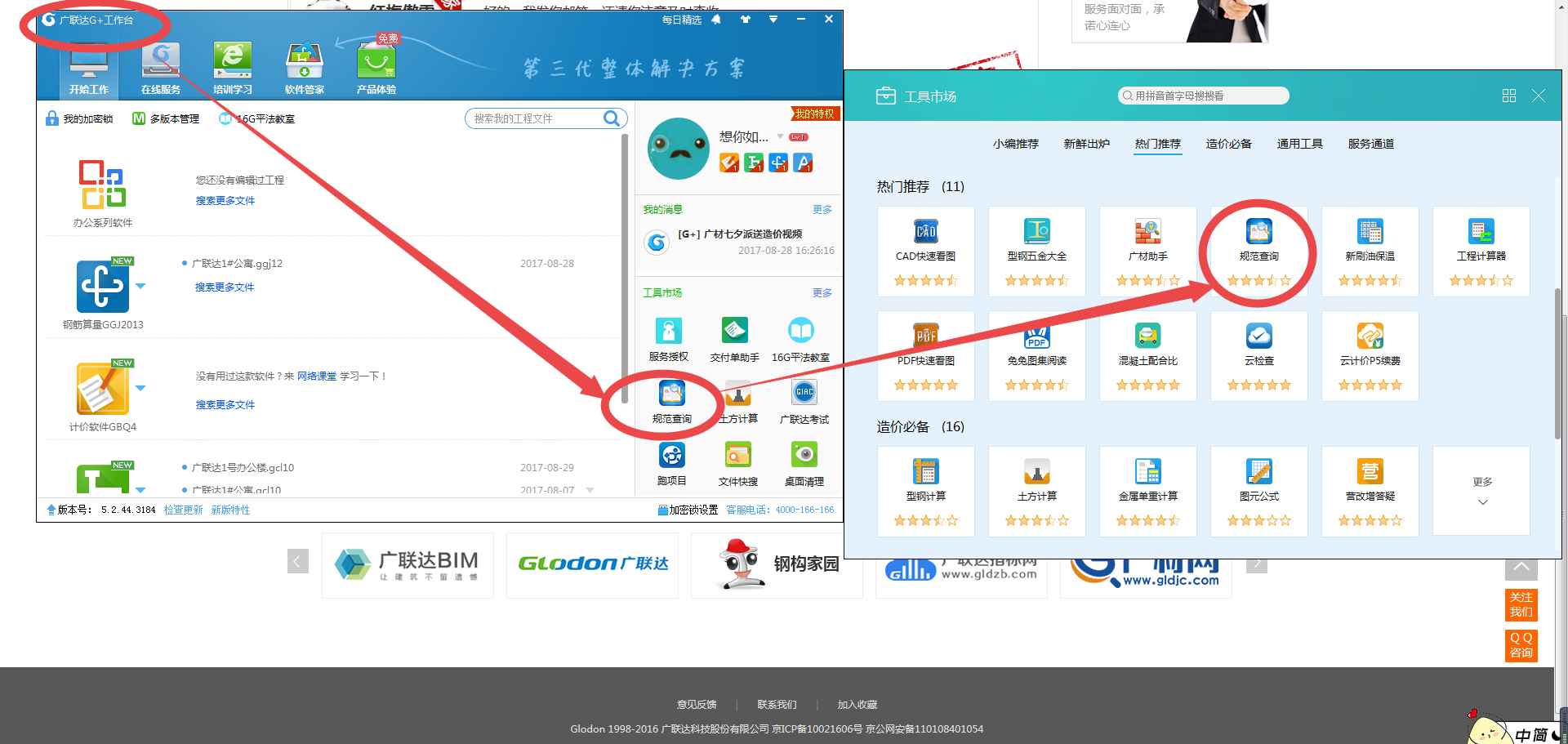The height and width of the screenshot is (744, 1568).
Task: Open file 广联达1#公寓.ggj12
Action: (x=237, y=264)
